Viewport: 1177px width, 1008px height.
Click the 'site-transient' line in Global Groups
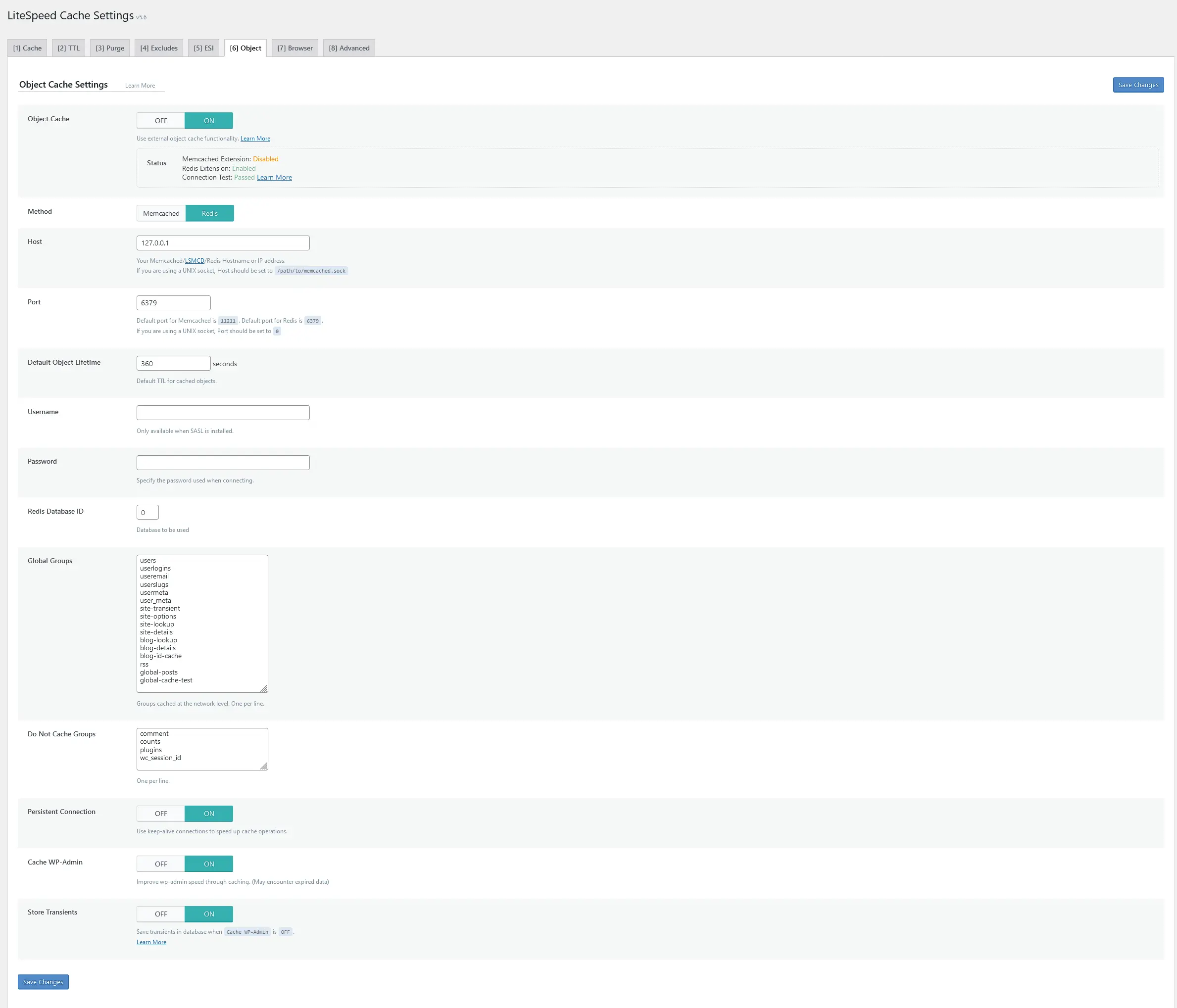click(159, 608)
